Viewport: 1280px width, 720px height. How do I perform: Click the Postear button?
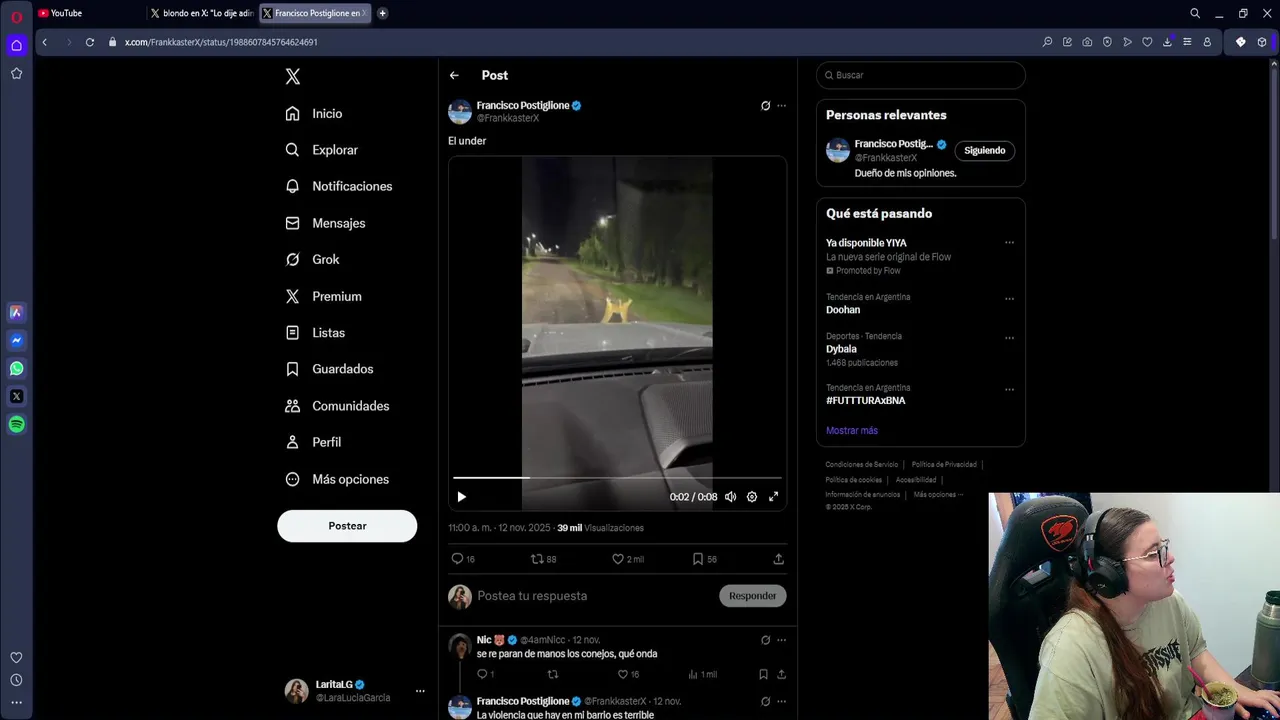pyautogui.click(x=347, y=526)
